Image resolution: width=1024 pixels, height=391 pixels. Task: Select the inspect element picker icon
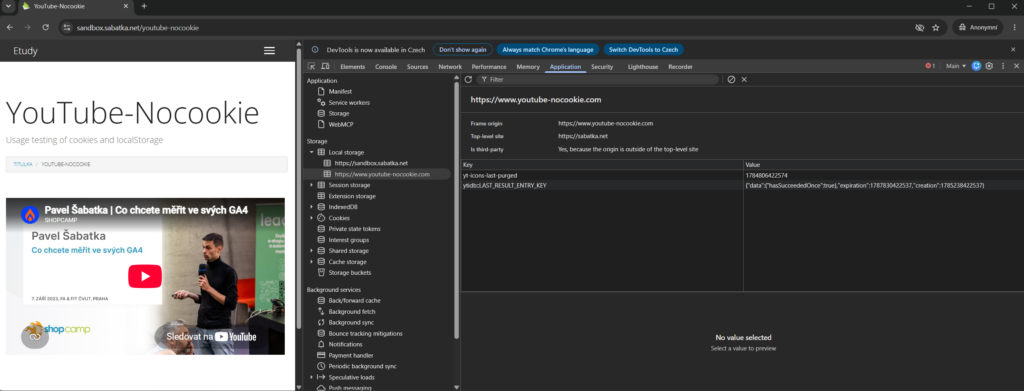(x=312, y=66)
